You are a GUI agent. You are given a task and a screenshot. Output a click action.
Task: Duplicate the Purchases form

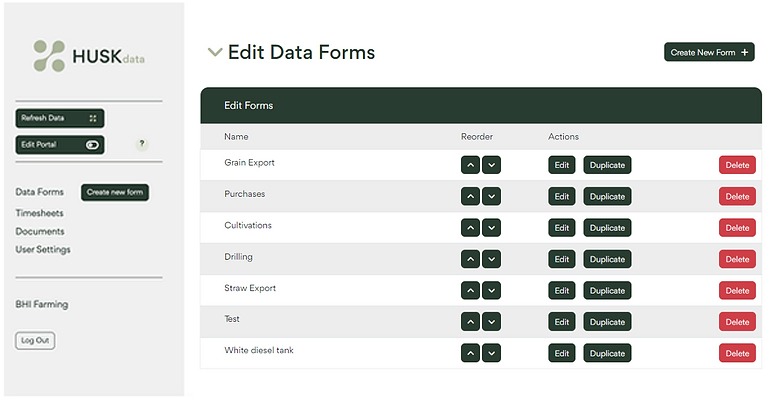pos(607,197)
